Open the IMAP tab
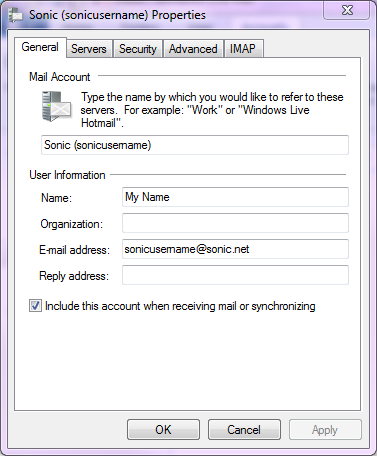The width and height of the screenshot is (377, 456). 243,49
